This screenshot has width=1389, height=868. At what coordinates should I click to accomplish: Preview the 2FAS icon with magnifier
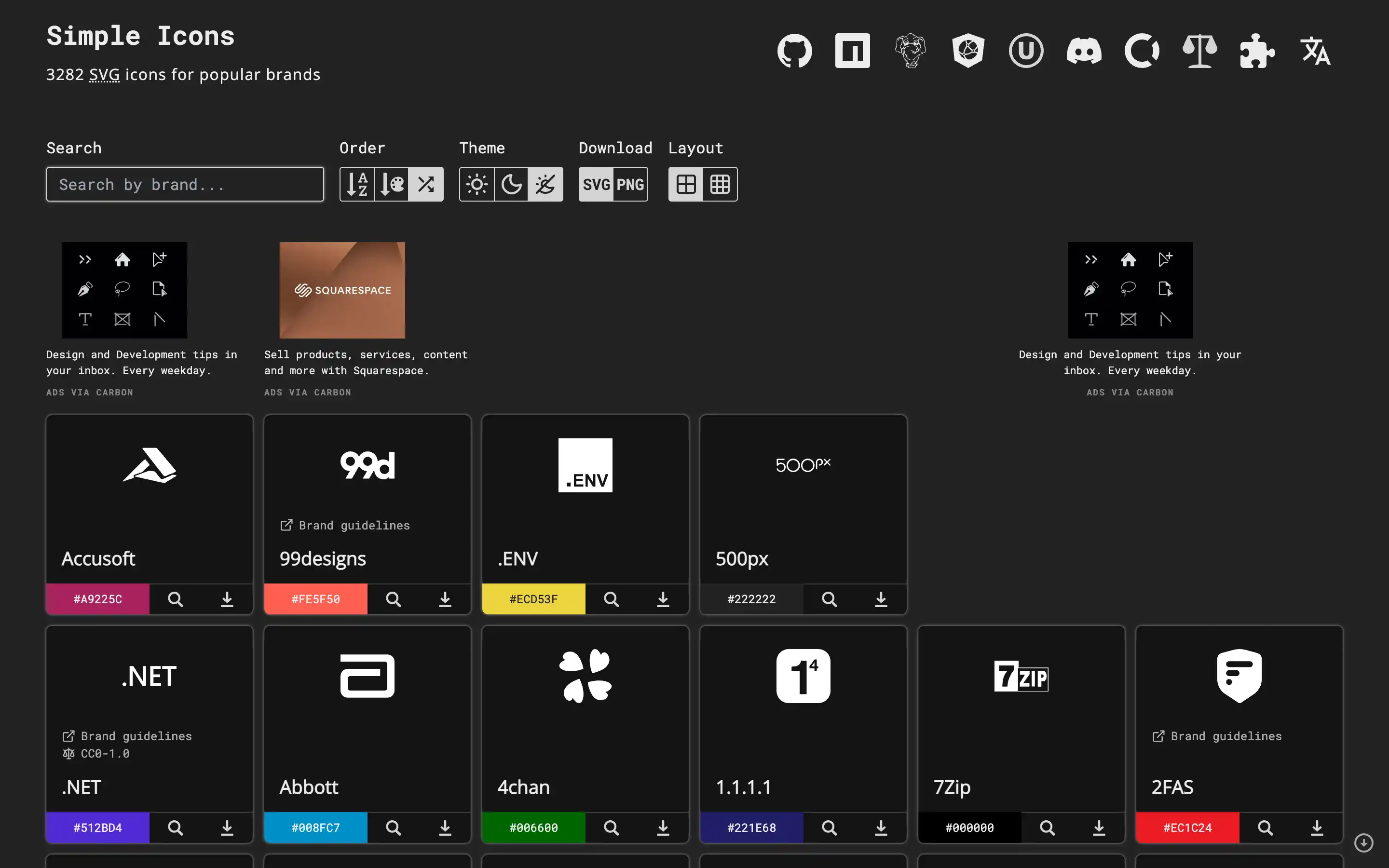(1266, 828)
